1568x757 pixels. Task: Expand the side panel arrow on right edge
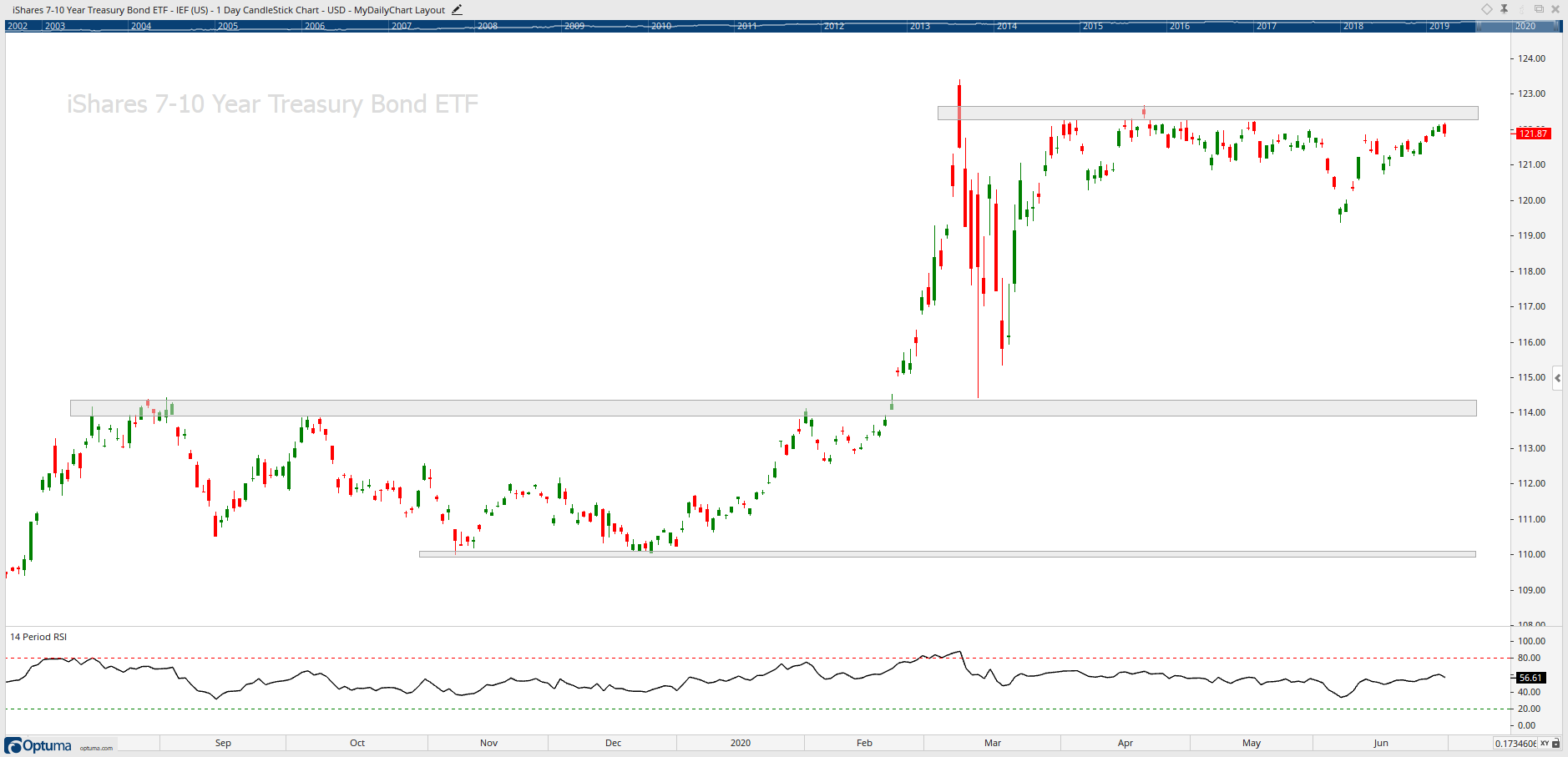(x=1557, y=378)
